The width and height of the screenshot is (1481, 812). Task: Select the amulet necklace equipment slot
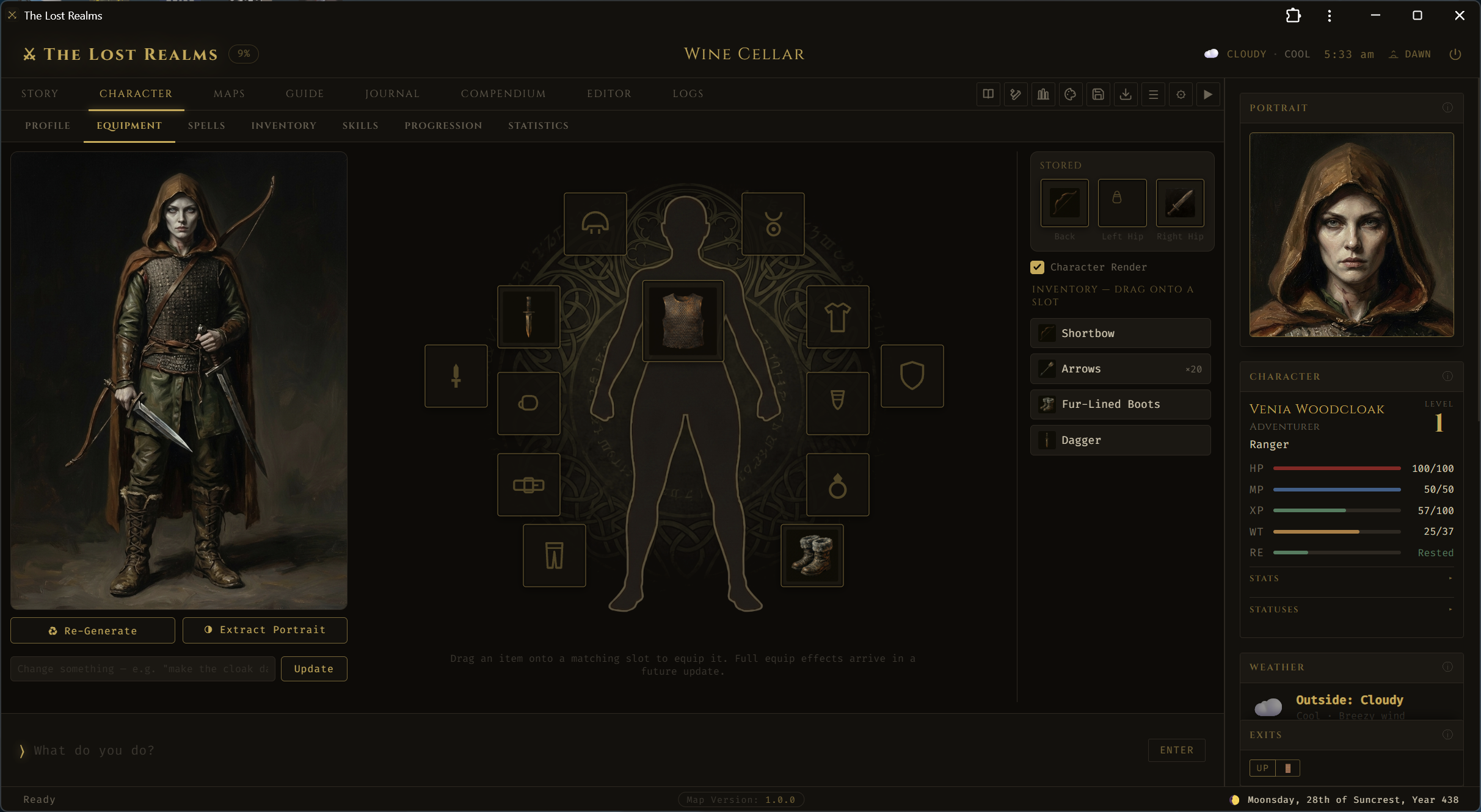tap(773, 223)
